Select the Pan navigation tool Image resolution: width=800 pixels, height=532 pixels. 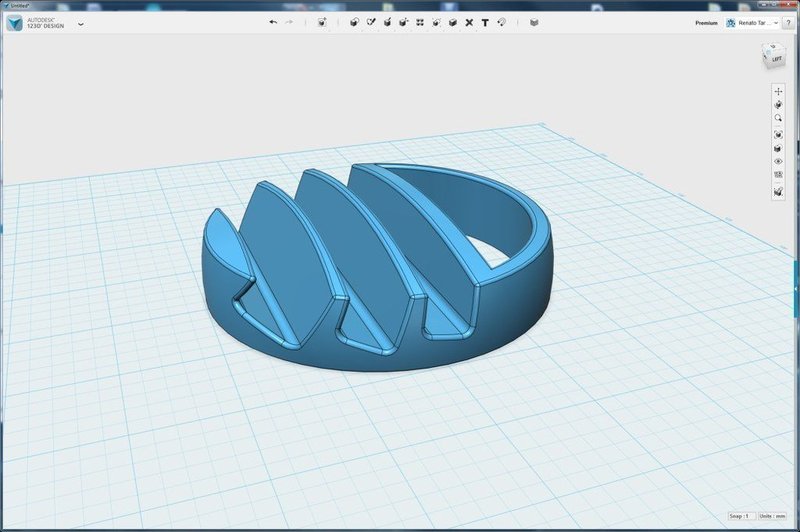(x=778, y=91)
